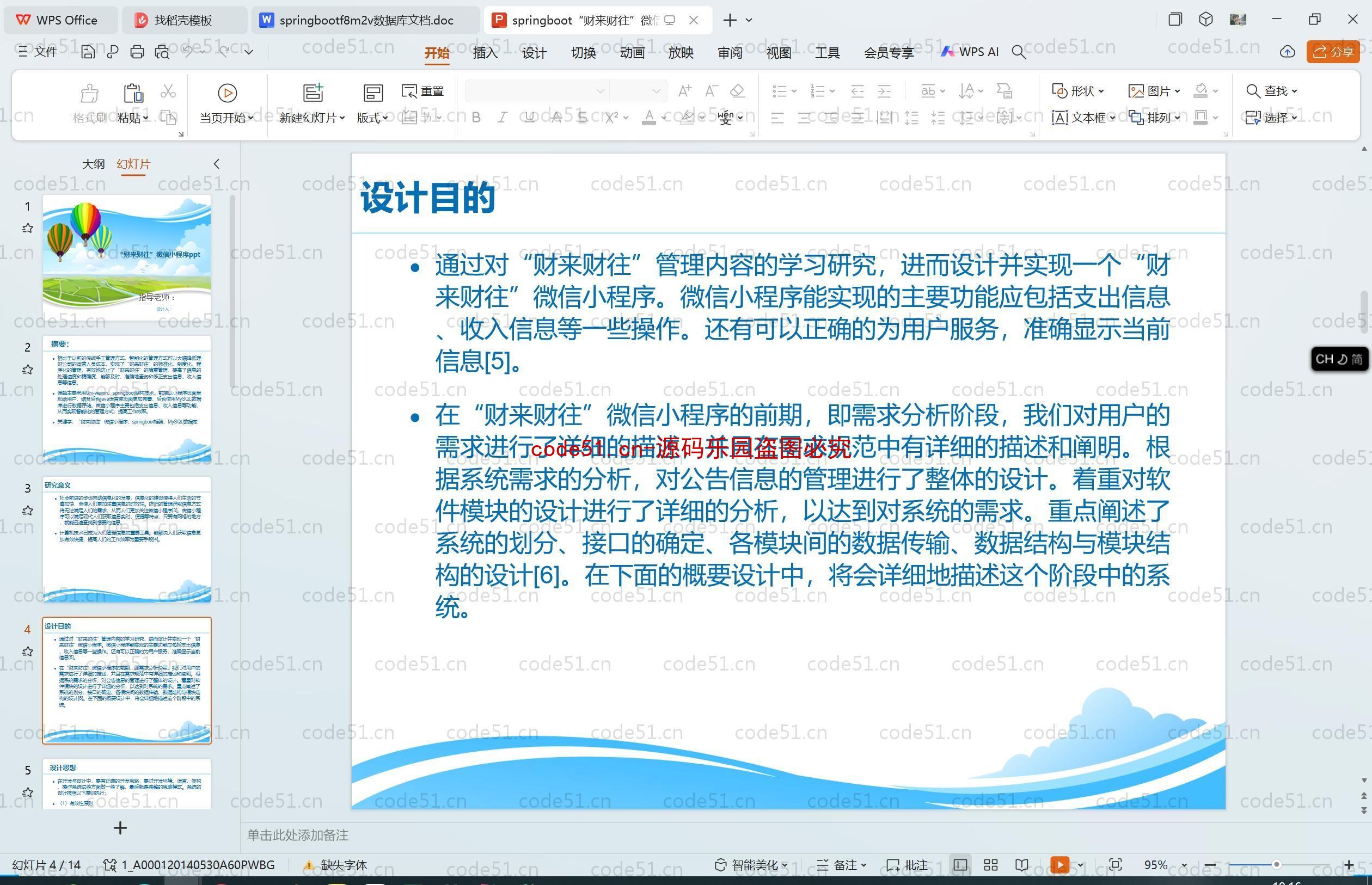Open the 开始 ribbon tab
Image resolution: width=1372 pixels, height=885 pixels.
(x=437, y=53)
